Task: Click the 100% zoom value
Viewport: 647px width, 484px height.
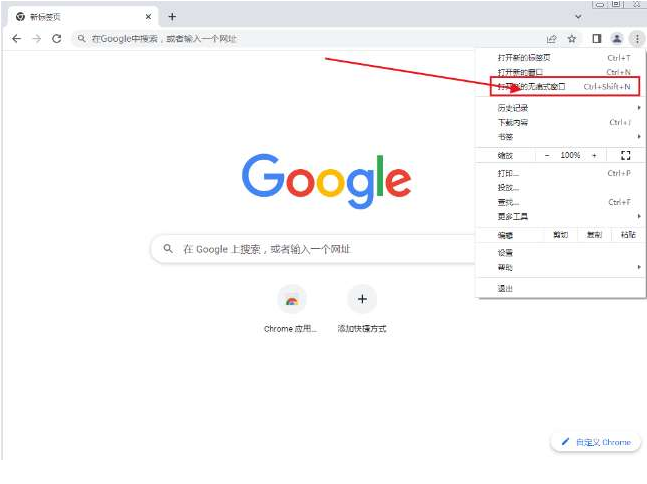Action: tap(570, 156)
